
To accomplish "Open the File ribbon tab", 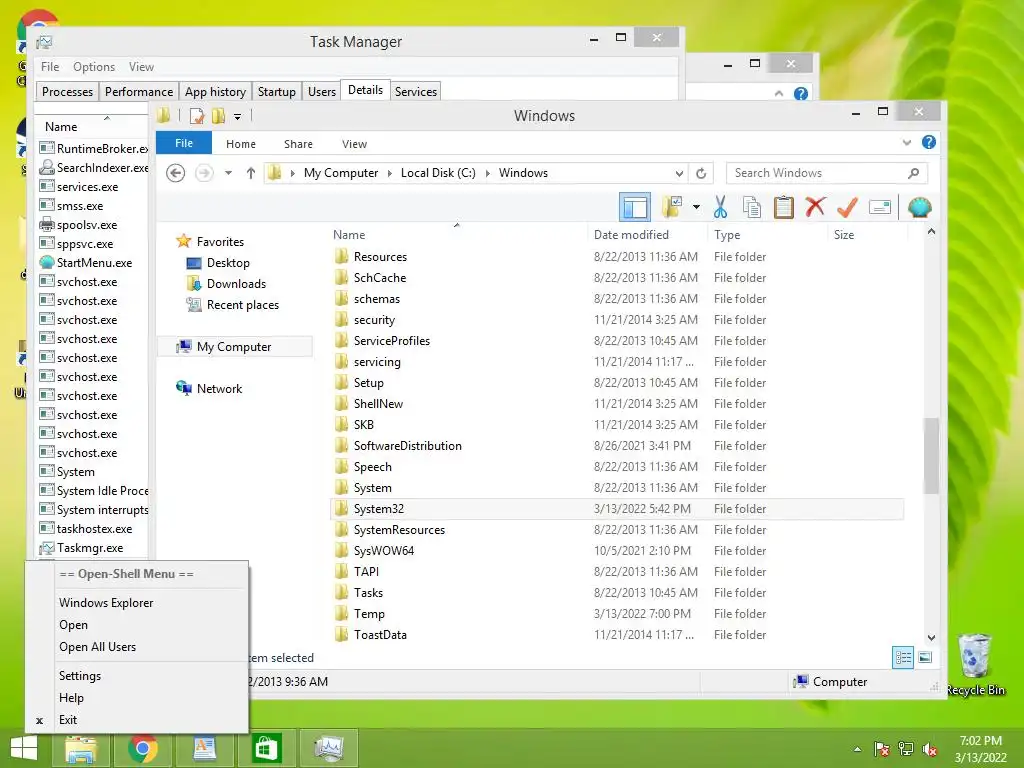I will pyautogui.click(x=184, y=143).
